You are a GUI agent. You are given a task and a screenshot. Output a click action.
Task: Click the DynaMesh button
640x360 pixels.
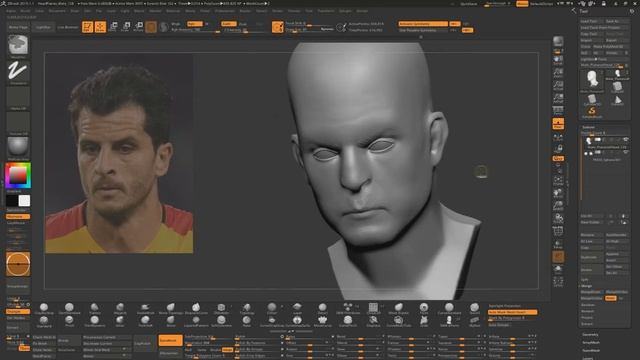coord(170,340)
